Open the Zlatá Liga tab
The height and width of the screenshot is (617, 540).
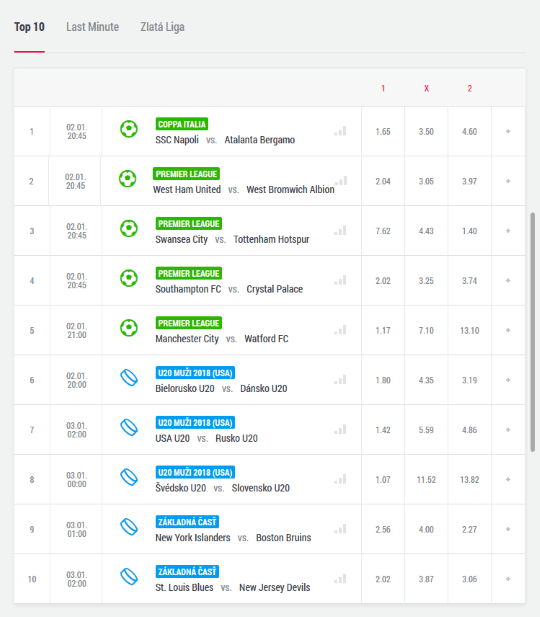pyautogui.click(x=162, y=27)
